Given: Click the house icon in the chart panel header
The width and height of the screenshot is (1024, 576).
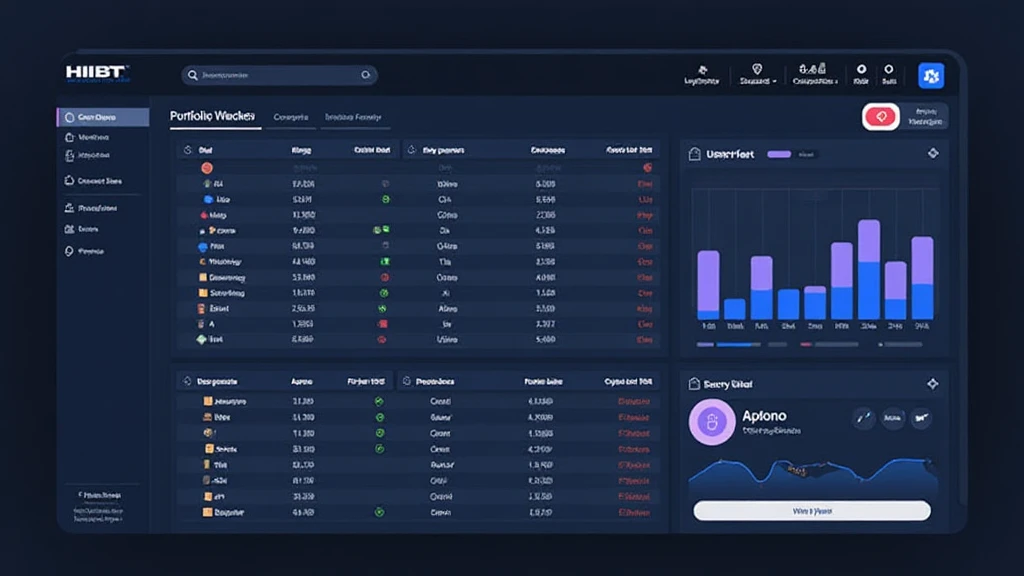Looking at the screenshot, I should (x=691, y=154).
